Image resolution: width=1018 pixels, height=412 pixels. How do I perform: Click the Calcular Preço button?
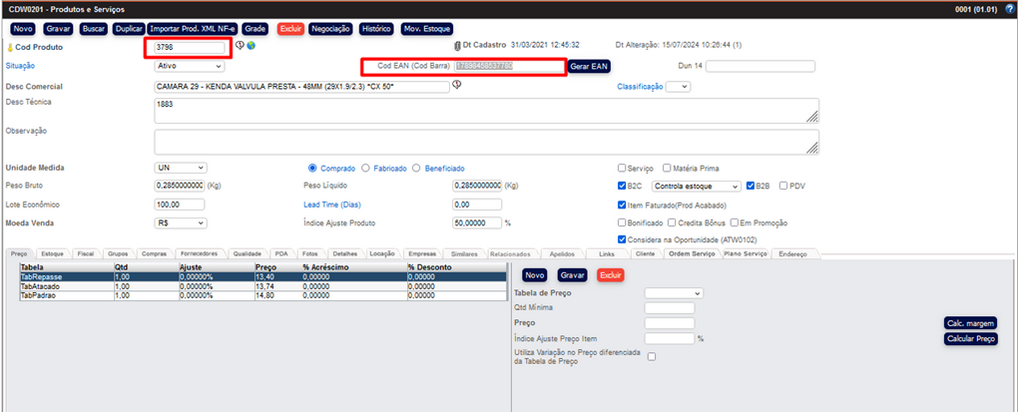pos(970,339)
